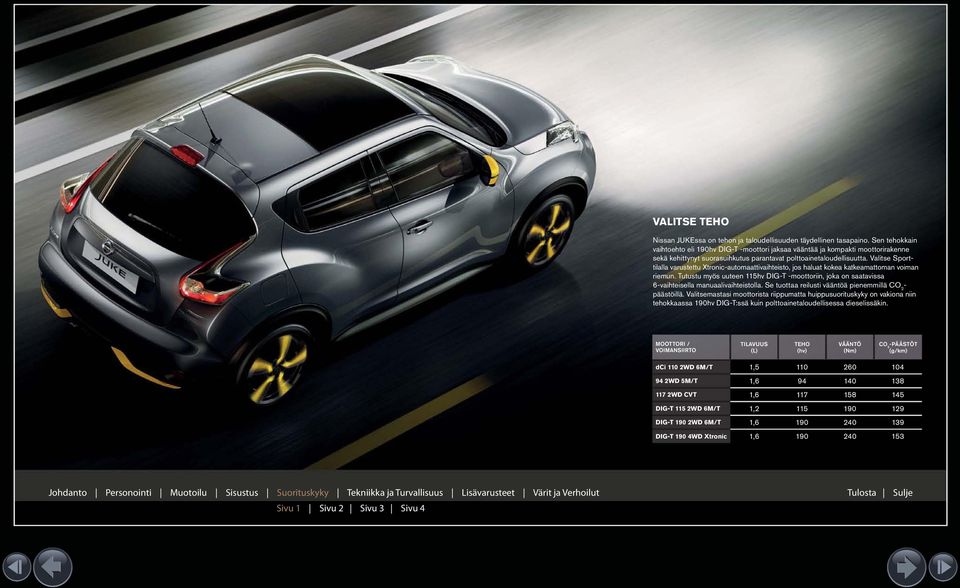This screenshot has height=588, width=960.
Task: Click torque 240 in DIG-T 190 2WD row
Action: pos(850,422)
